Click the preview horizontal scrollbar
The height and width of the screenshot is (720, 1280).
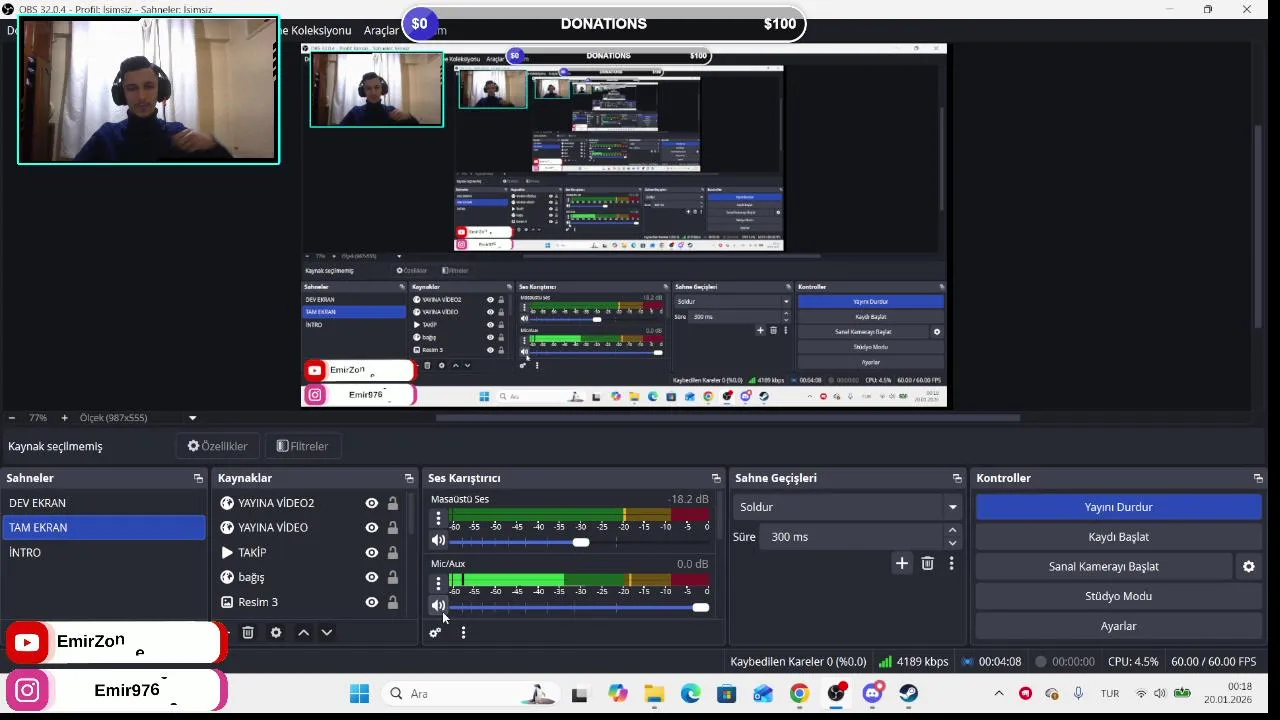click(x=728, y=418)
